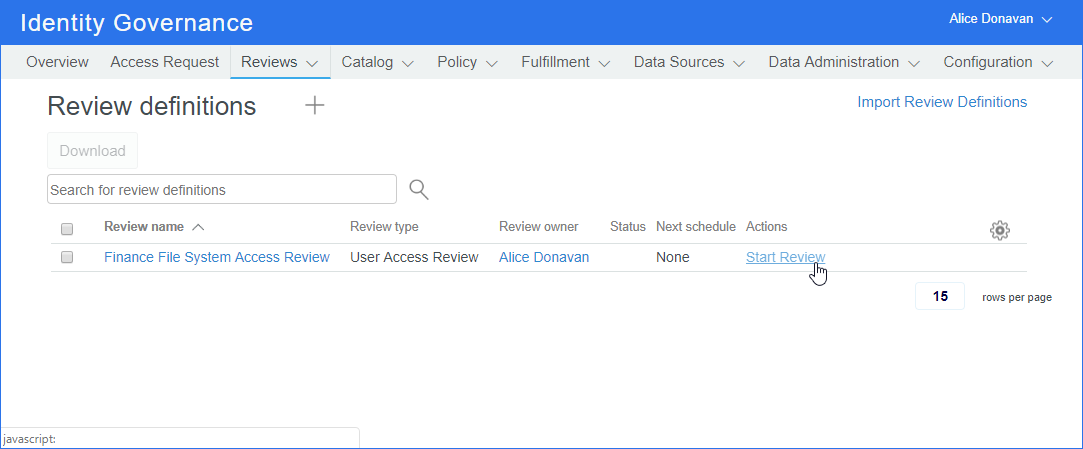Viewport: 1083px width, 449px height.
Task: Focus the review definitions search field
Action: pos(222,189)
